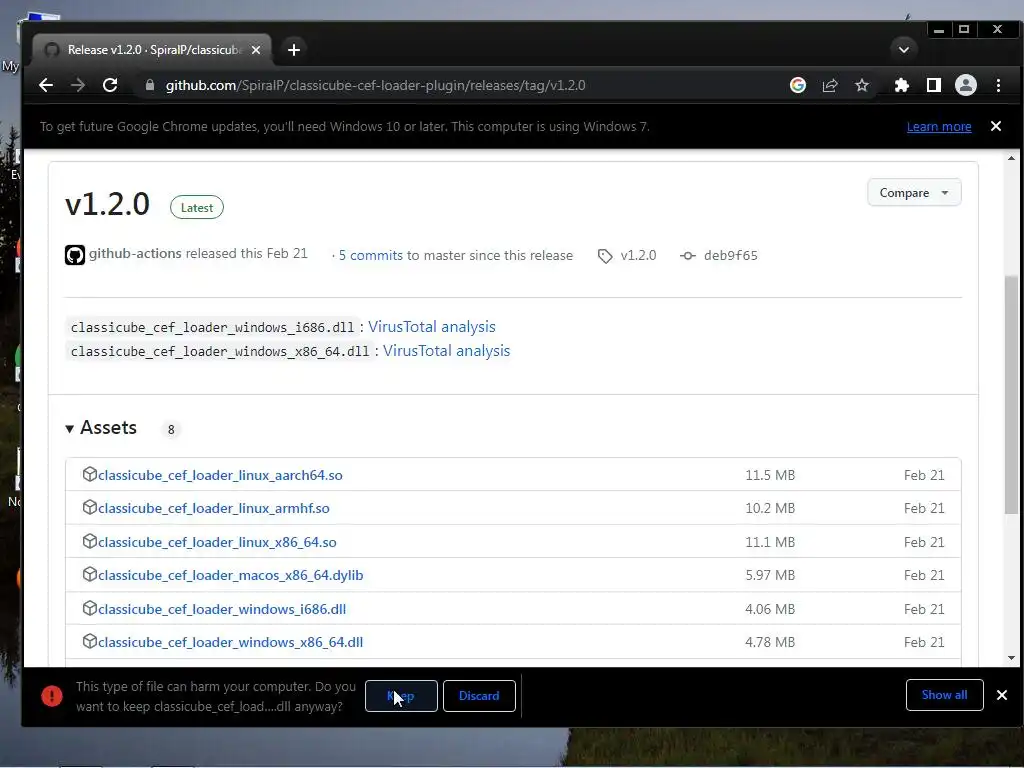
Task: Open VirusTotal analysis for x86_64 dll
Action: (446, 351)
